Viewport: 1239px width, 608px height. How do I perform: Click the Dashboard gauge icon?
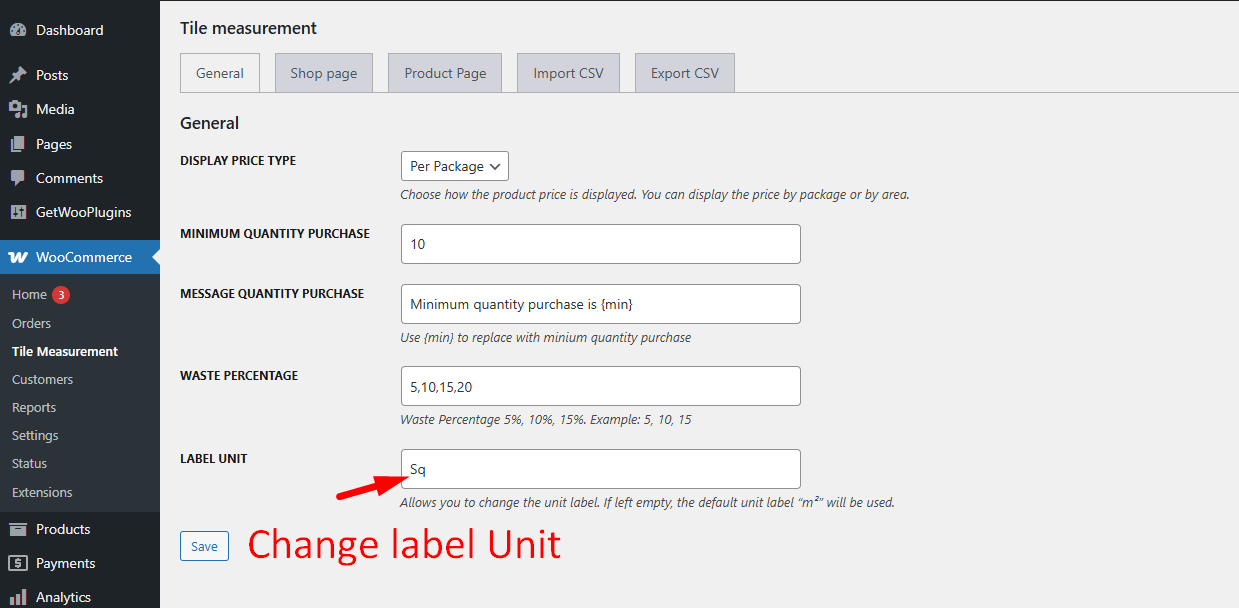click(x=18, y=30)
